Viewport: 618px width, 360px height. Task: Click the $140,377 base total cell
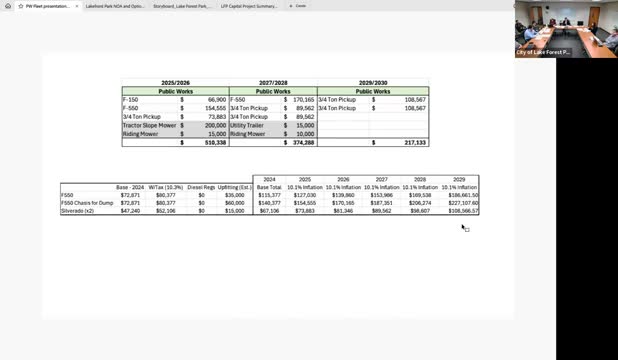(269, 203)
